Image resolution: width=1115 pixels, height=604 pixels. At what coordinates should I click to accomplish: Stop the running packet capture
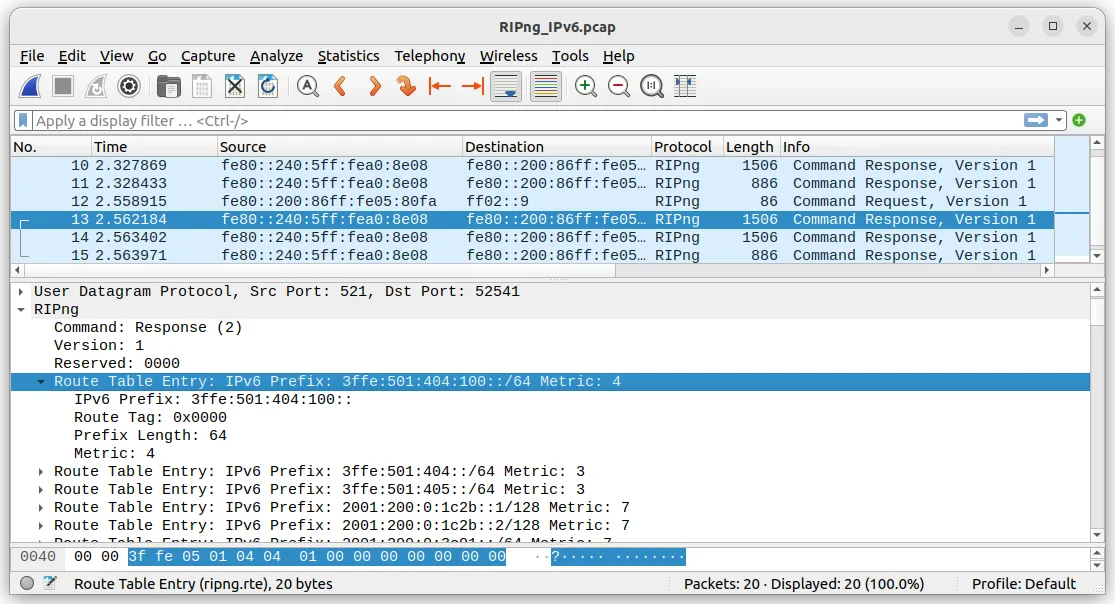[63, 87]
